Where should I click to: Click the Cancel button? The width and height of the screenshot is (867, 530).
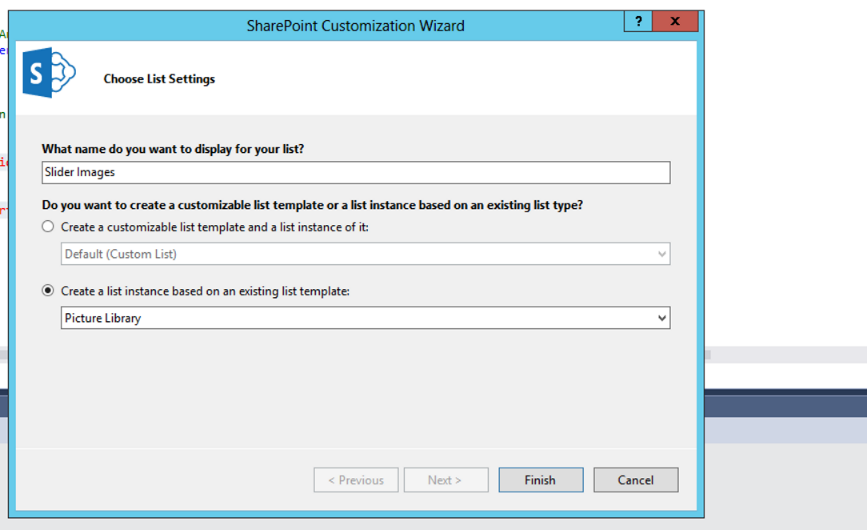coord(636,480)
